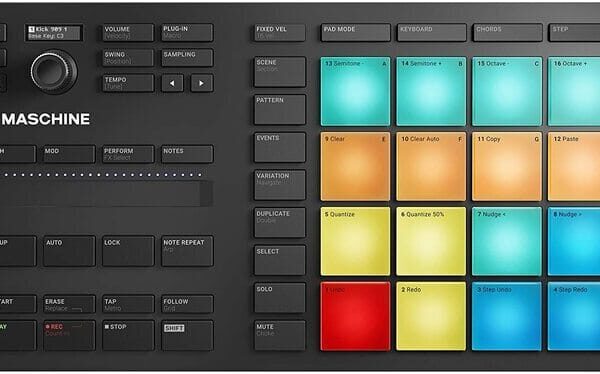
Task: Click the SELECT button
Action: (x=280, y=260)
